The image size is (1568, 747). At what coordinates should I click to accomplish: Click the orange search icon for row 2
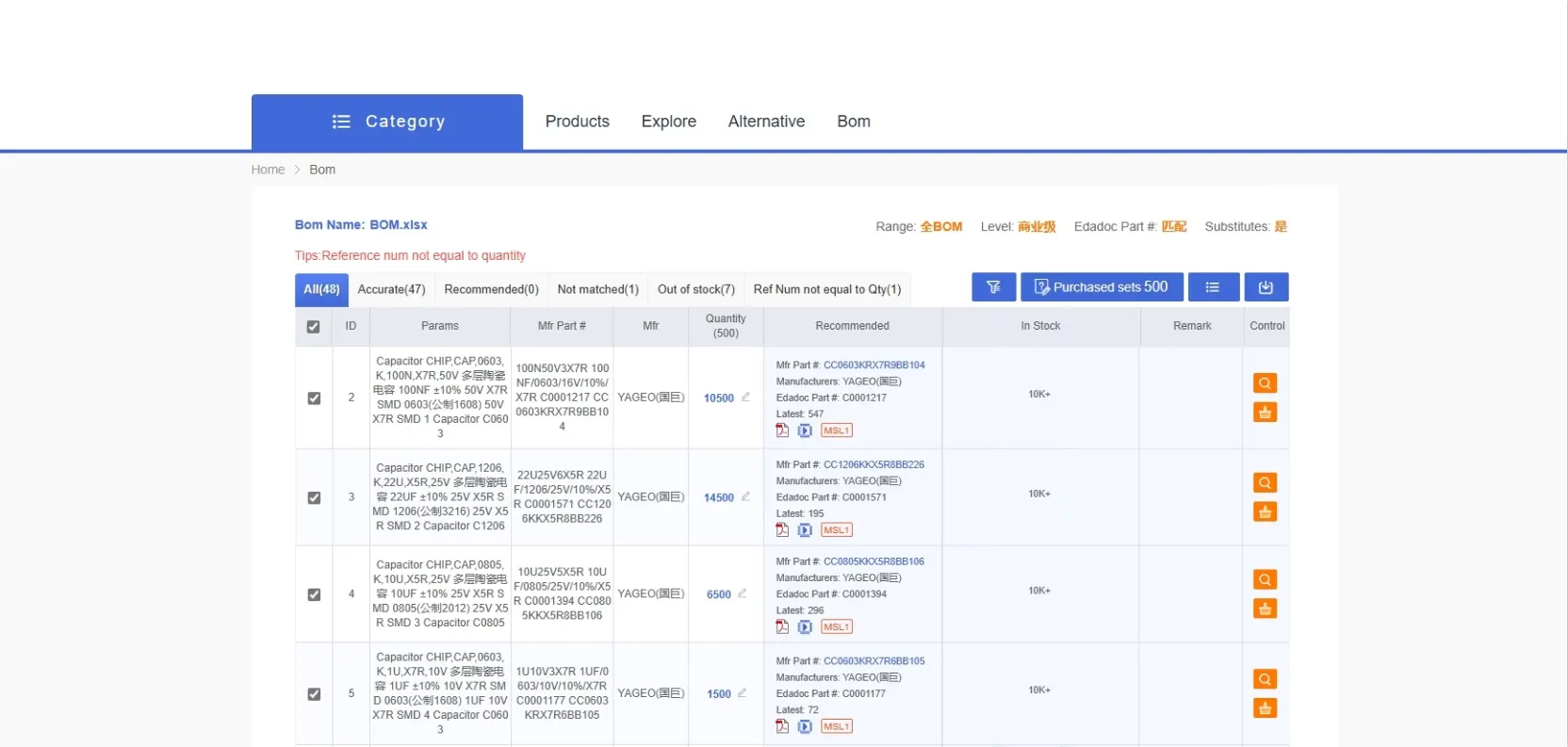pos(1265,383)
